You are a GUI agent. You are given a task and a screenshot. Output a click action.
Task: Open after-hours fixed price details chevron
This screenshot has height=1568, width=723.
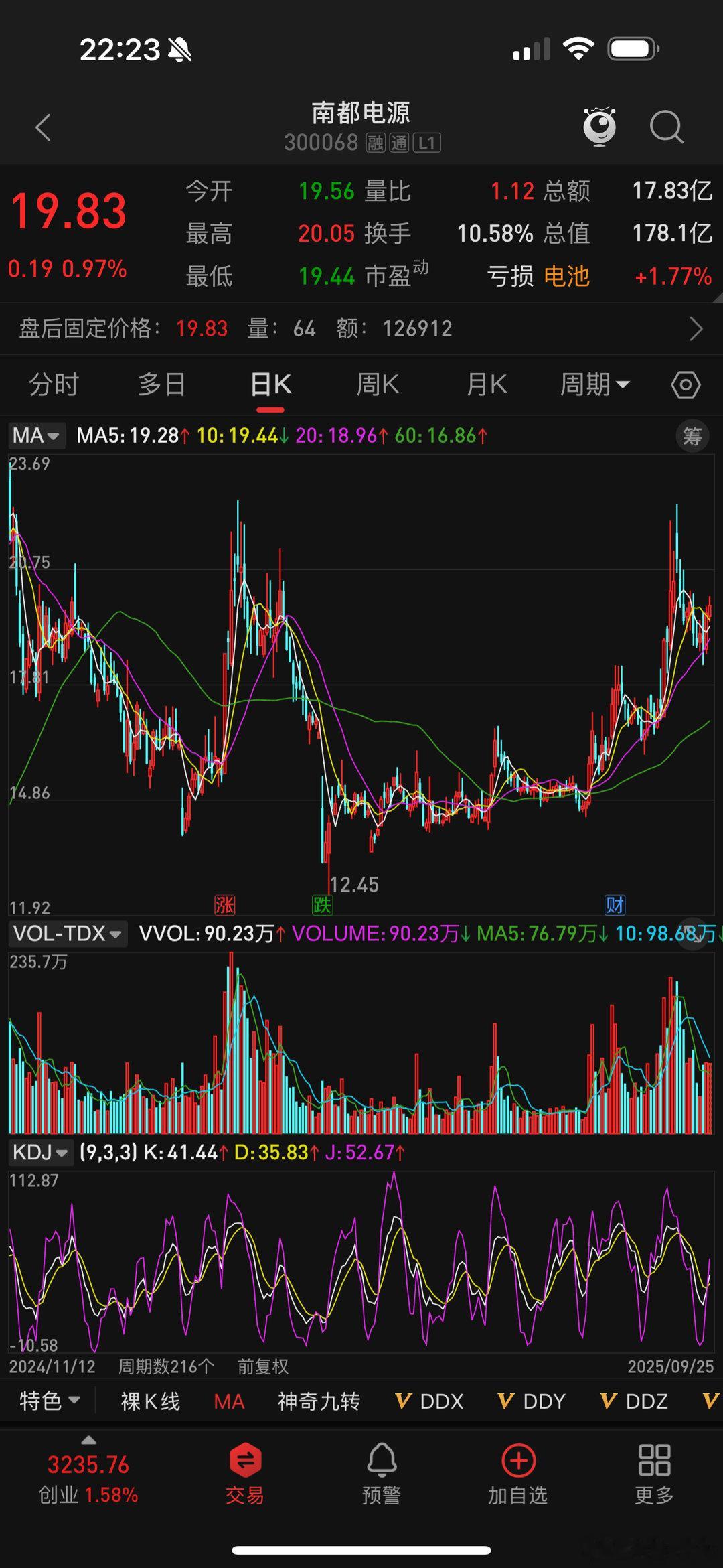(696, 329)
